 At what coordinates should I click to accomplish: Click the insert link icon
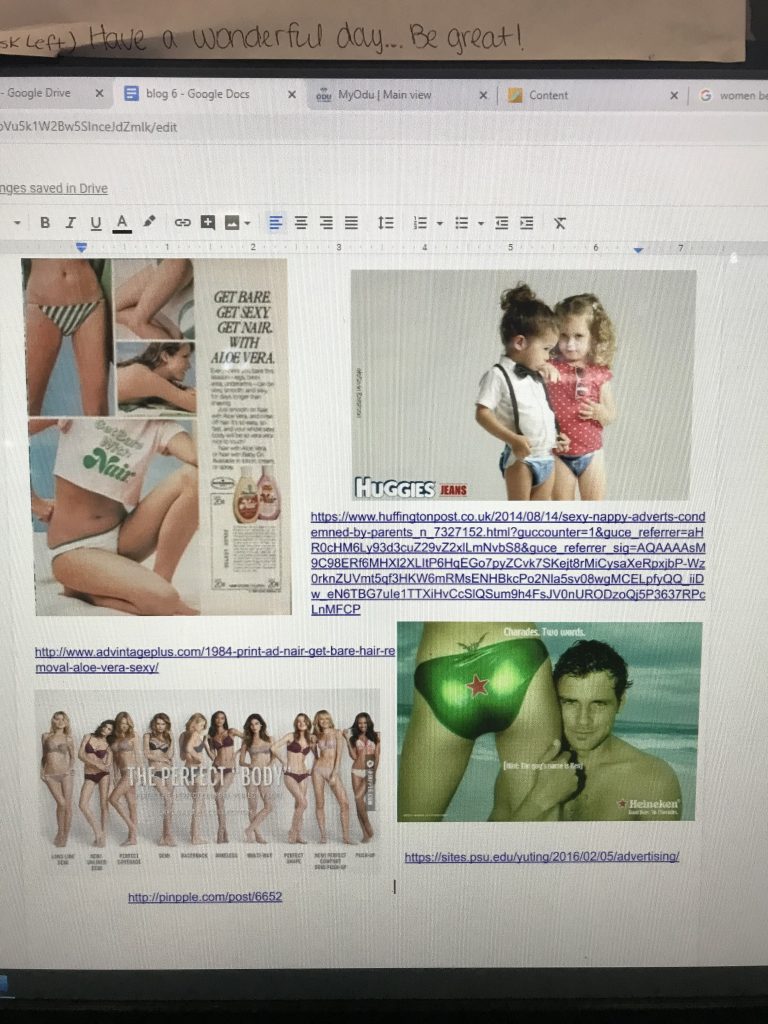click(182, 223)
